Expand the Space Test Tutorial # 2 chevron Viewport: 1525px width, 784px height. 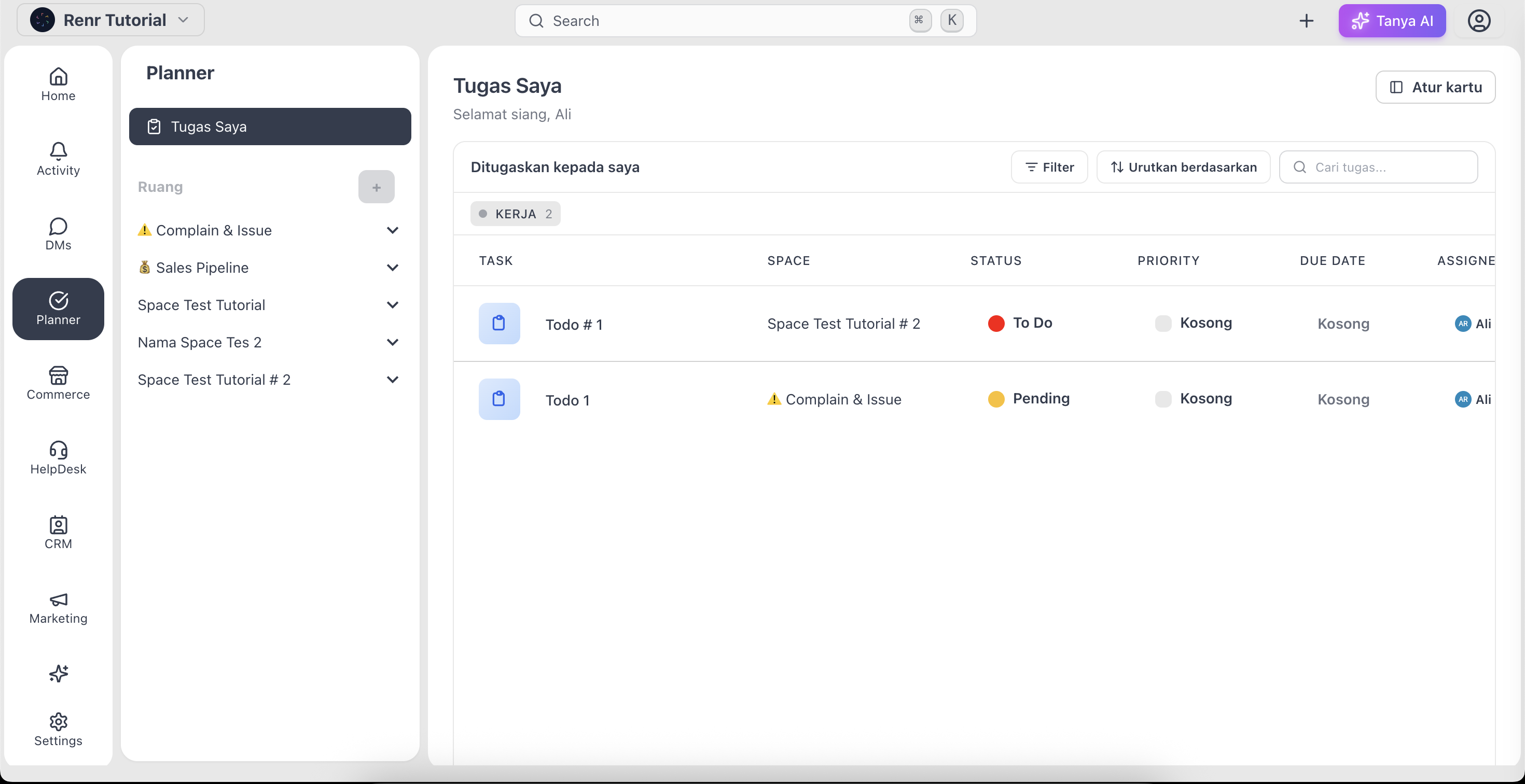pos(393,379)
